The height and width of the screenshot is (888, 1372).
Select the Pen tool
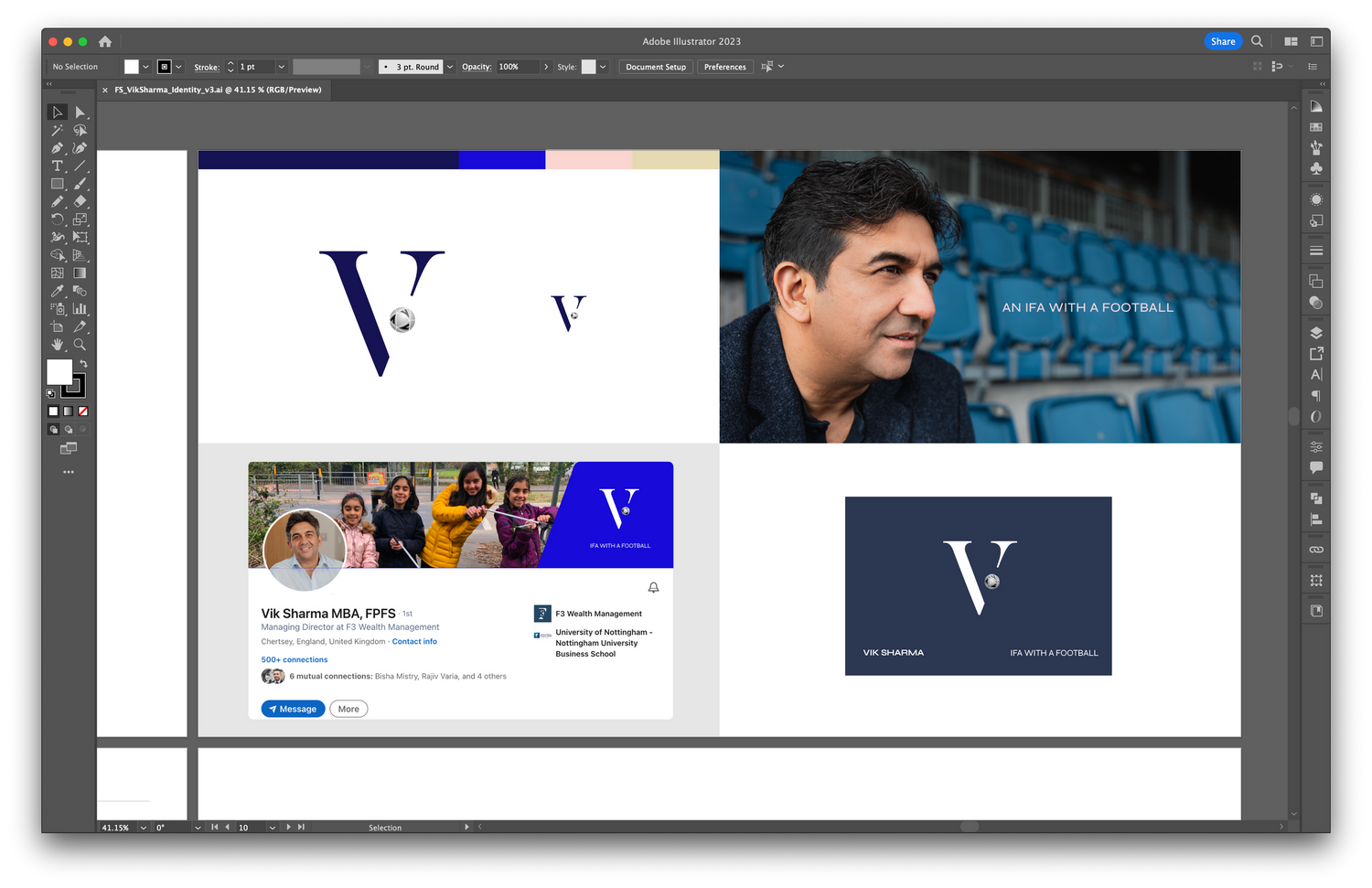click(x=58, y=148)
